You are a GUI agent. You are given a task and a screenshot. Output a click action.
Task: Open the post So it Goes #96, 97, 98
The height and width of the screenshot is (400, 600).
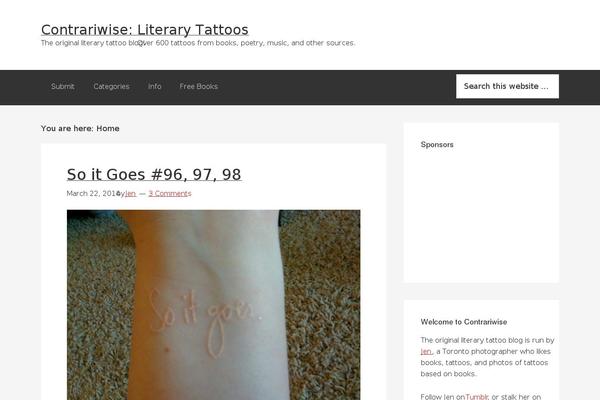click(154, 175)
